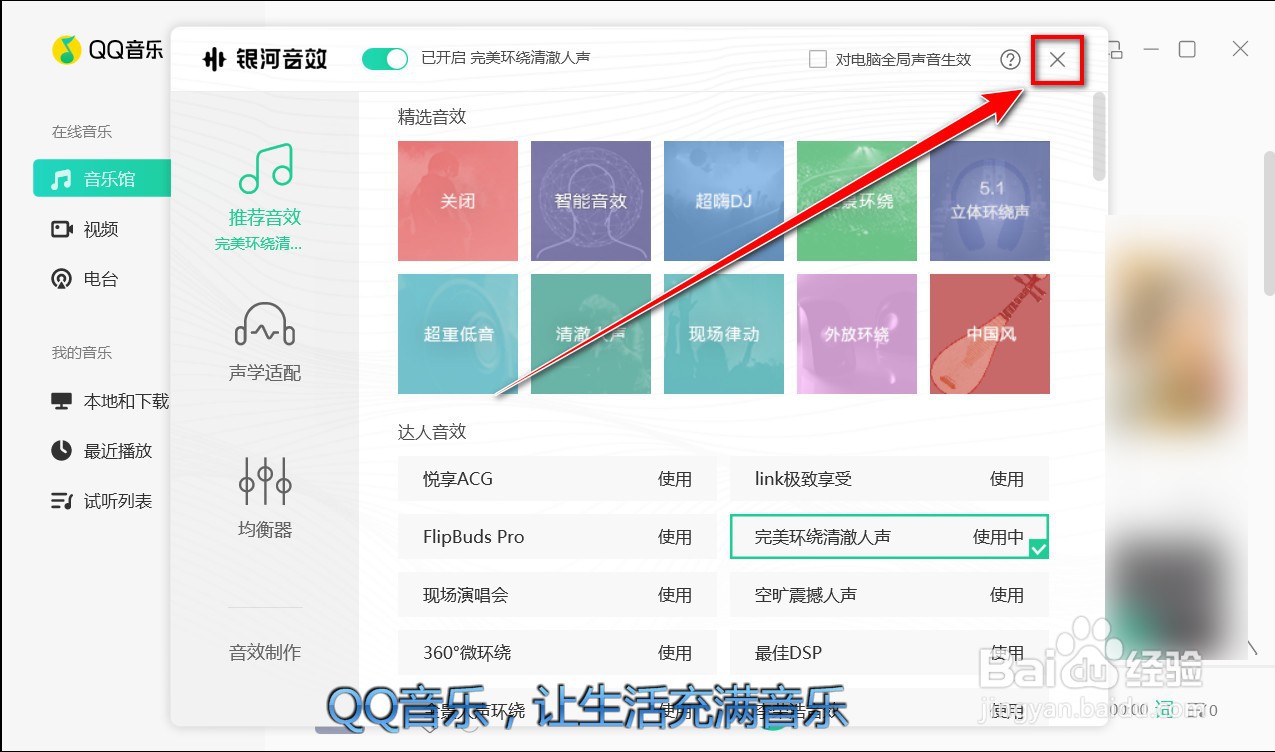This screenshot has width=1275, height=752.
Task: Select the 推荐音效 panel icon
Action: pyautogui.click(x=263, y=175)
